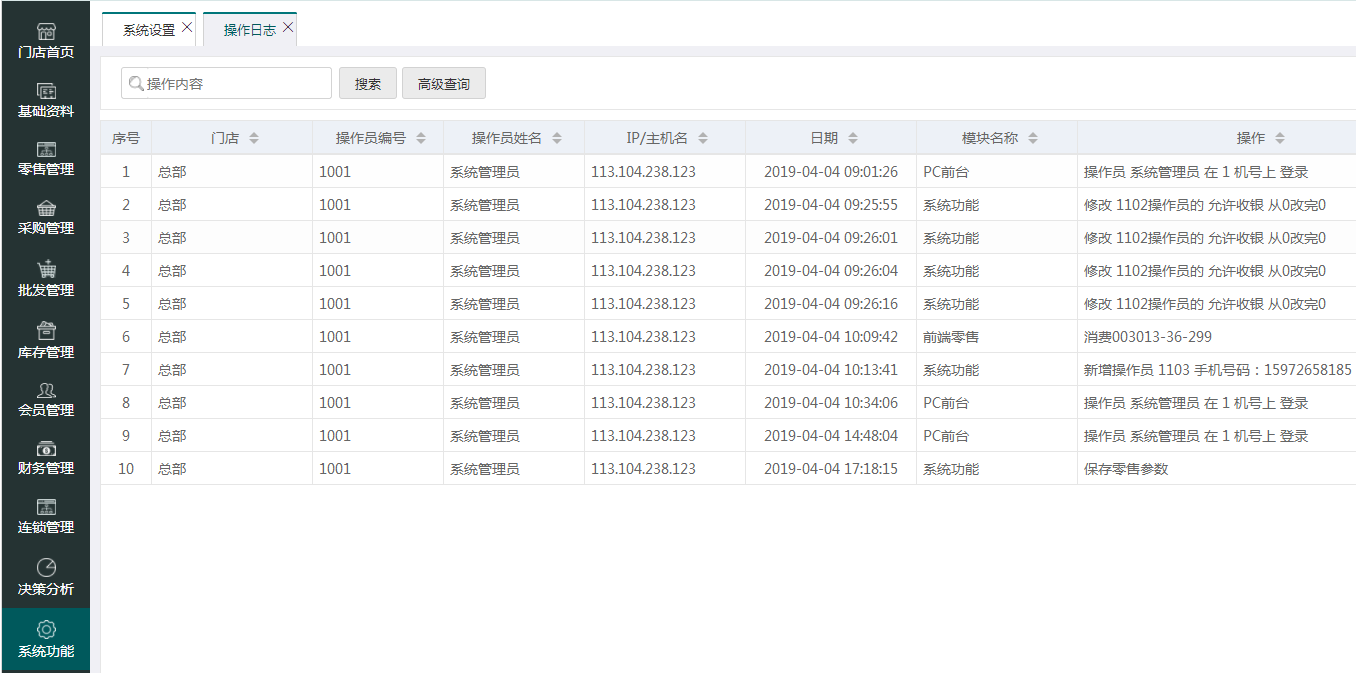Screen dimensions: 1356x673
Task: Select log row 7 新增操作员 1103
Action: tap(1216, 370)
